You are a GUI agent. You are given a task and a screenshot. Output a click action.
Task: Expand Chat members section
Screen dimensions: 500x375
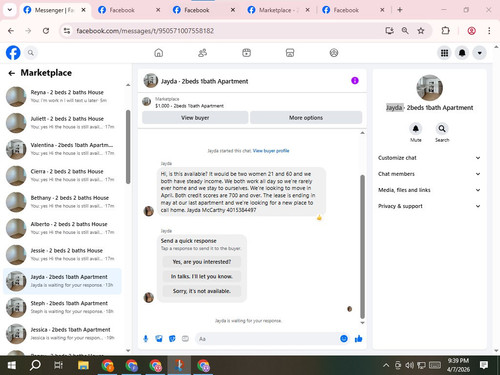pyautogui.click(x=429, y=174)
